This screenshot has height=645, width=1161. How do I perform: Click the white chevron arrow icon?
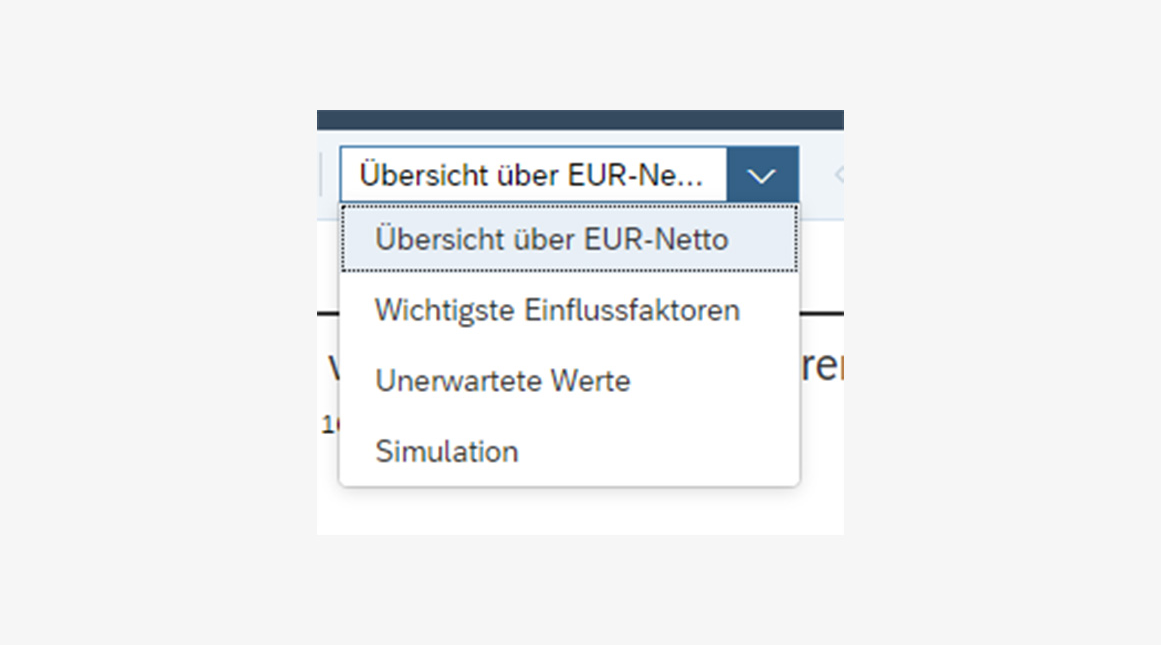(761, 176)
